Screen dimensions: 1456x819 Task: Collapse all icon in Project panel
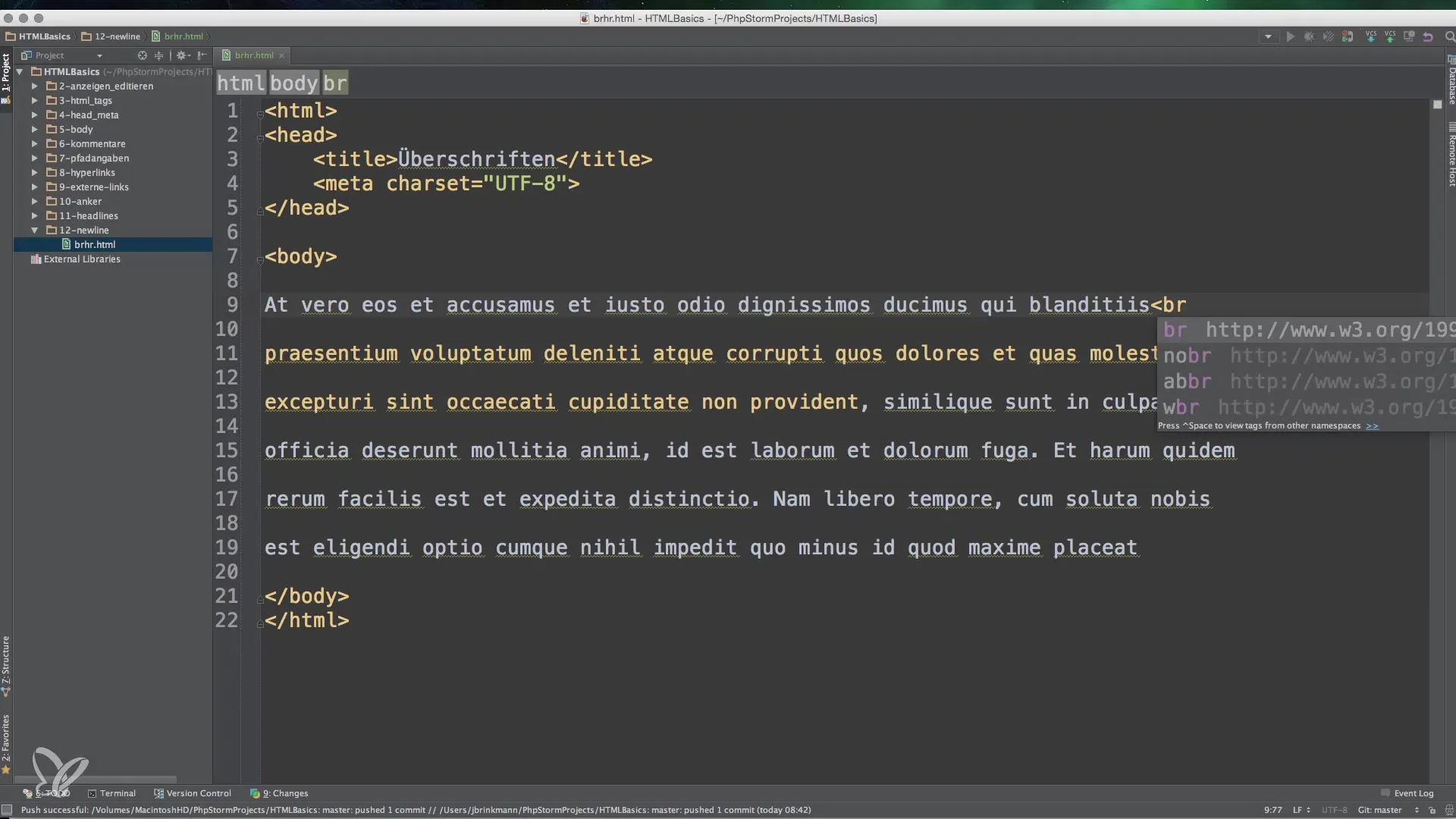158,55
